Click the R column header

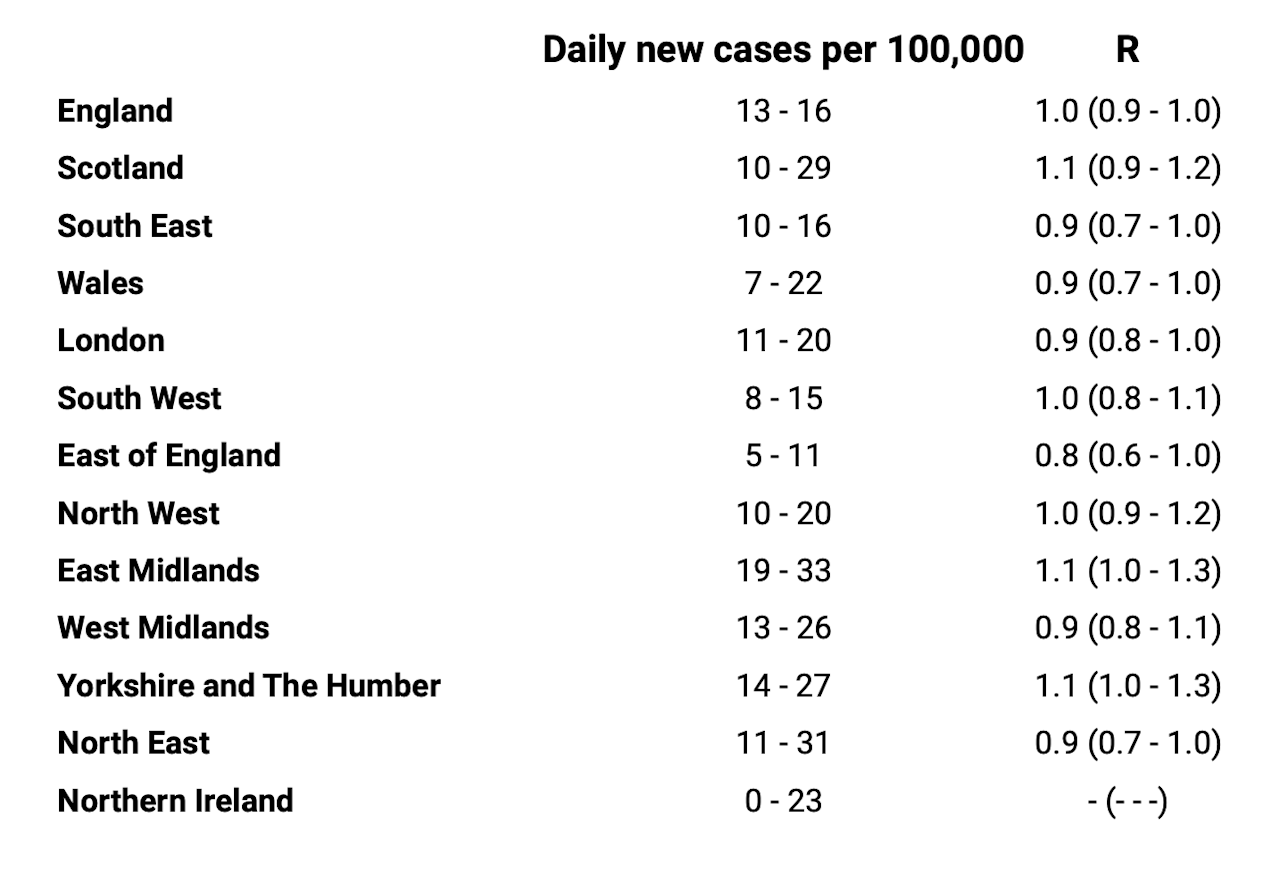(x=1127, y=50)
